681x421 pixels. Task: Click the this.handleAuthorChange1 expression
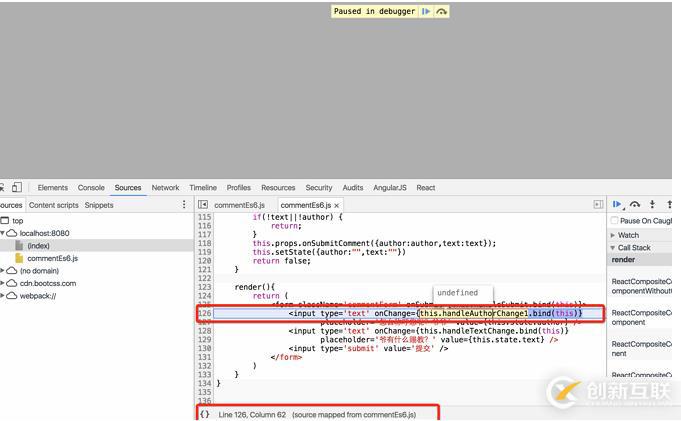coord(474,313)
